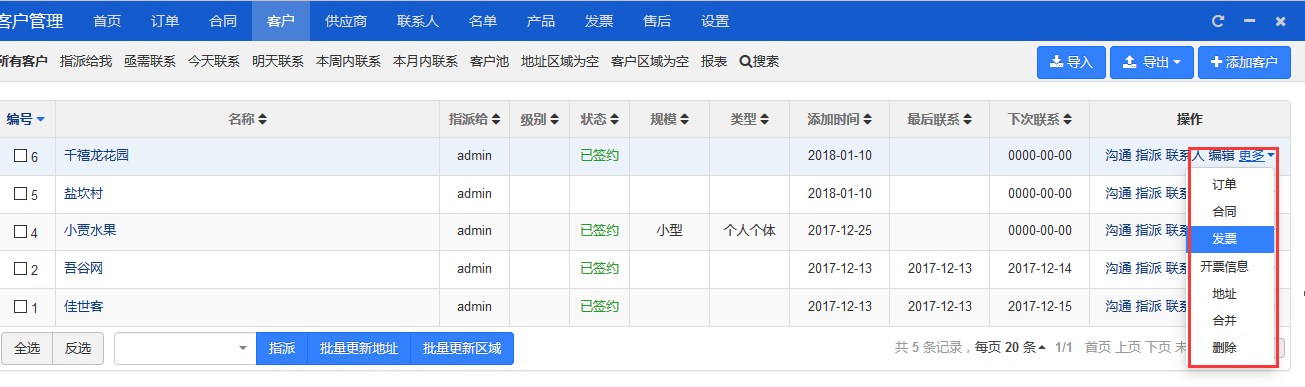This screenshot has width=1305, height=387.
Task: Click the refresh icon in top bar
Action: coord(1218,20)
